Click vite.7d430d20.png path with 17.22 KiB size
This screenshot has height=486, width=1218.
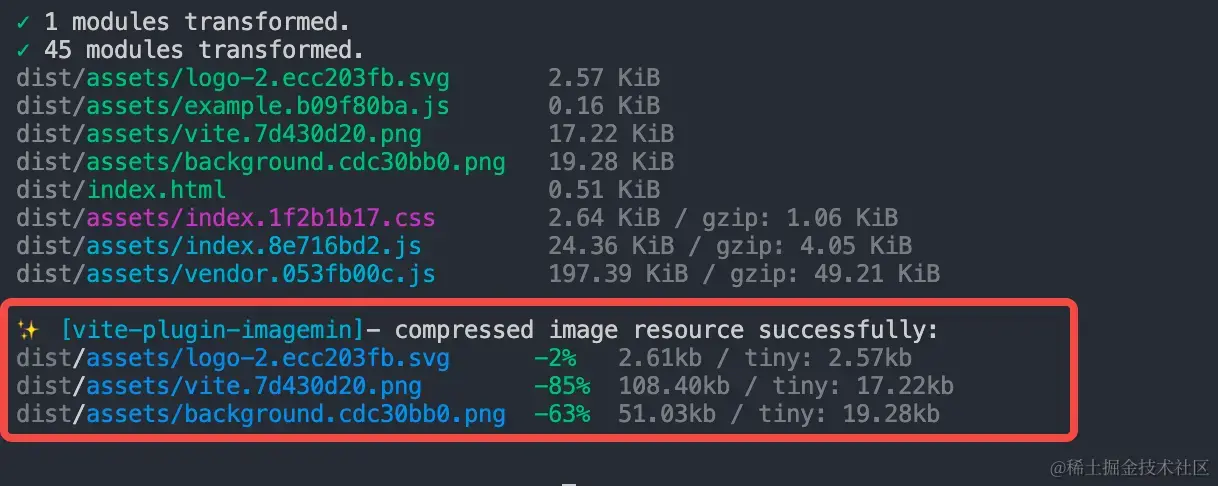[218, 133]
